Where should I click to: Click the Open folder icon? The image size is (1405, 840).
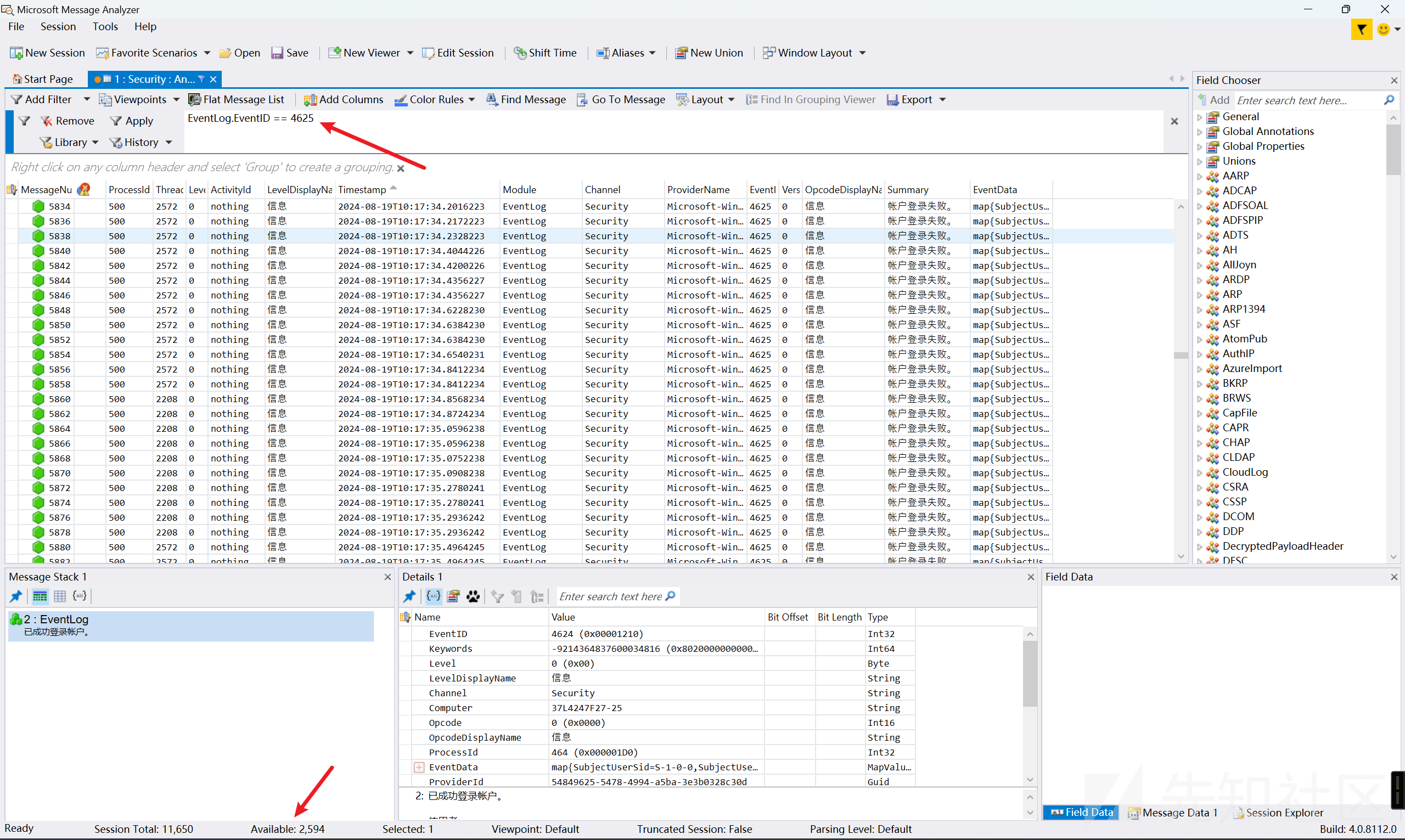224,53
